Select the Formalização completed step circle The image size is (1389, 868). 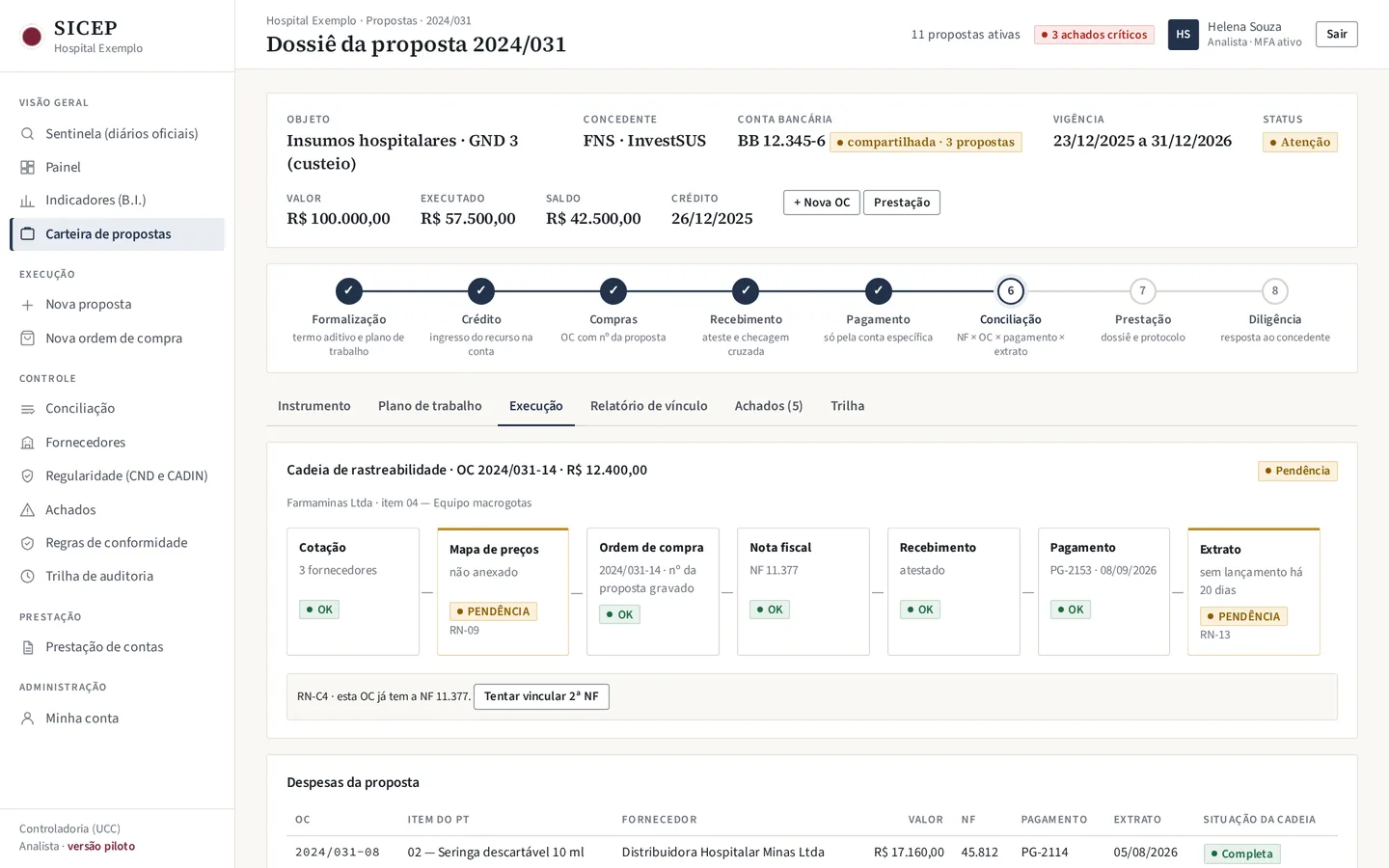(x=349, y=290)
